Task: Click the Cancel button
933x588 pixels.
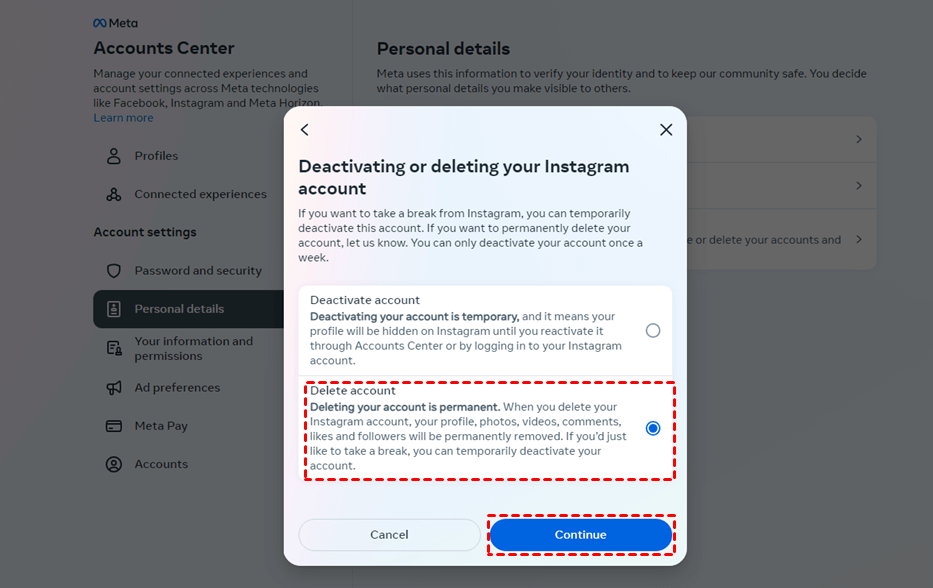Action: point(389,535)
